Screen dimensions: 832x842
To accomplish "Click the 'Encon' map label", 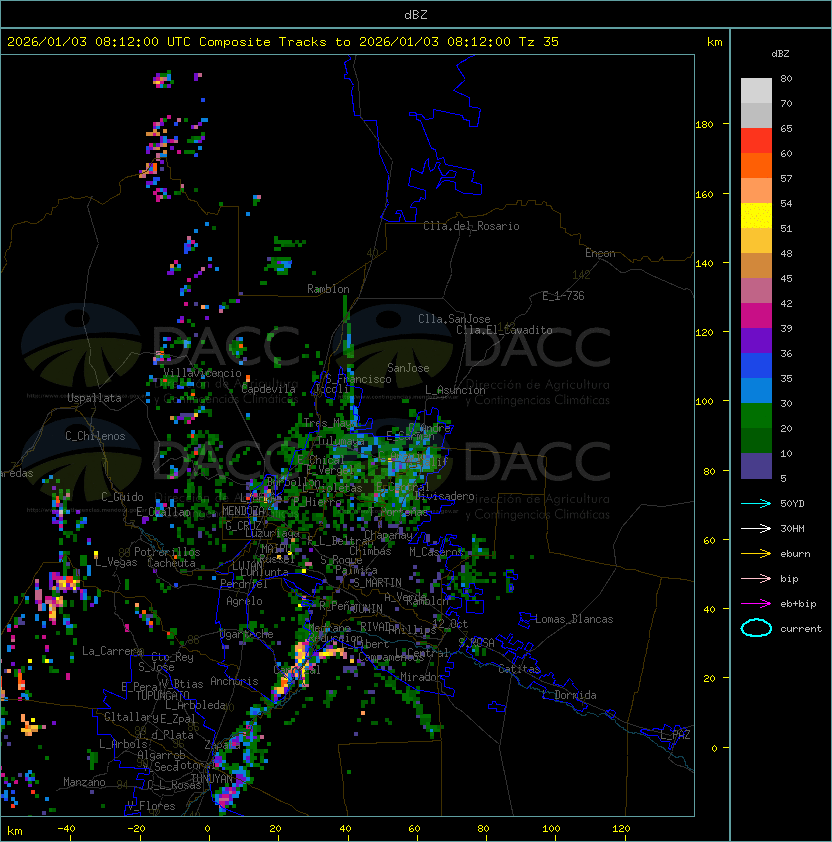I will pos(600,253).
